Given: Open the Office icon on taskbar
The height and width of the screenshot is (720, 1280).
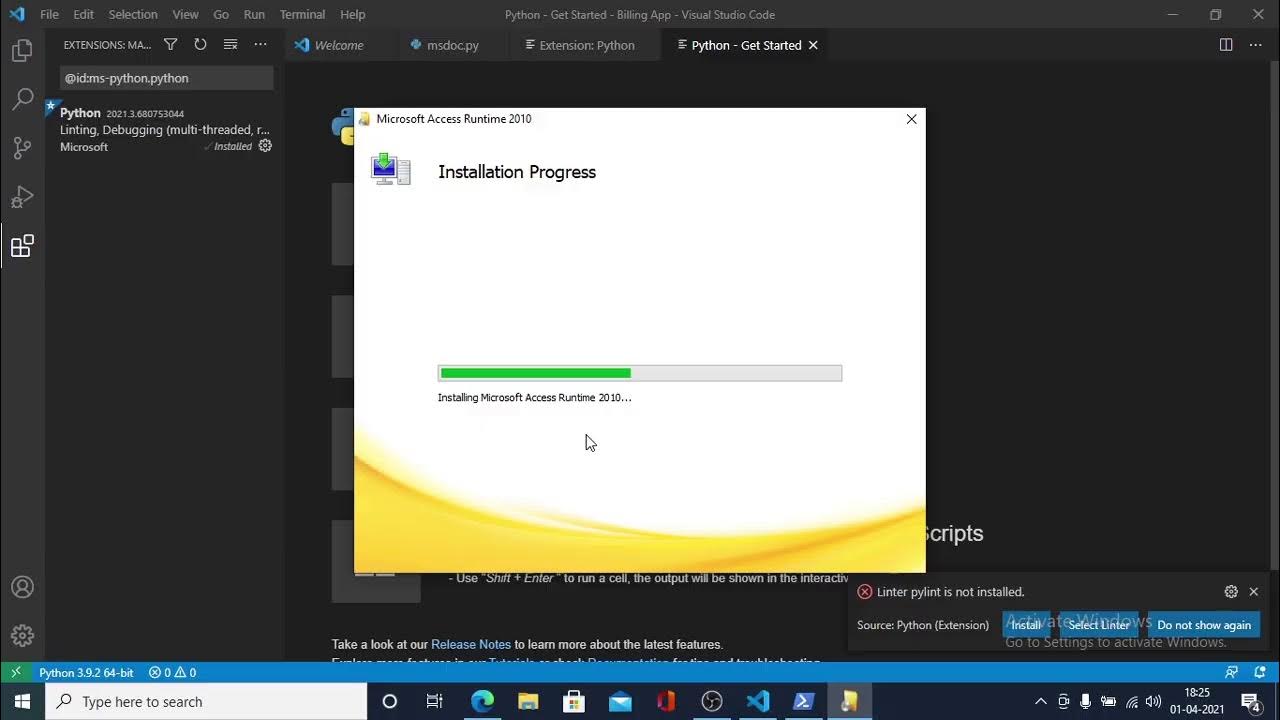Looking at the screenshot, I should (666, 701).
